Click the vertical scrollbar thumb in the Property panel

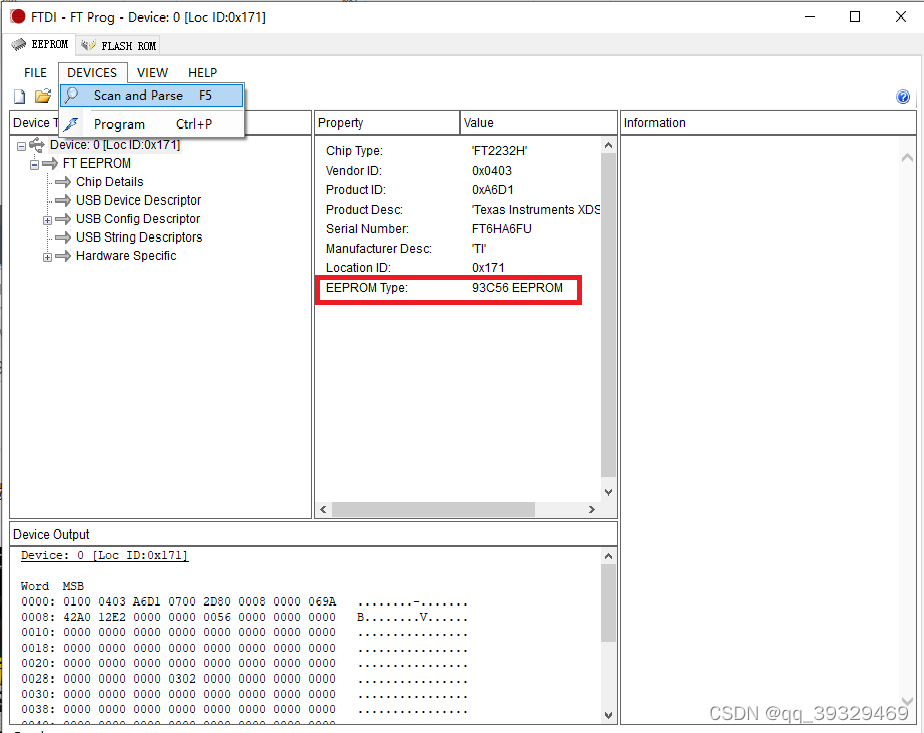[608, 315]
